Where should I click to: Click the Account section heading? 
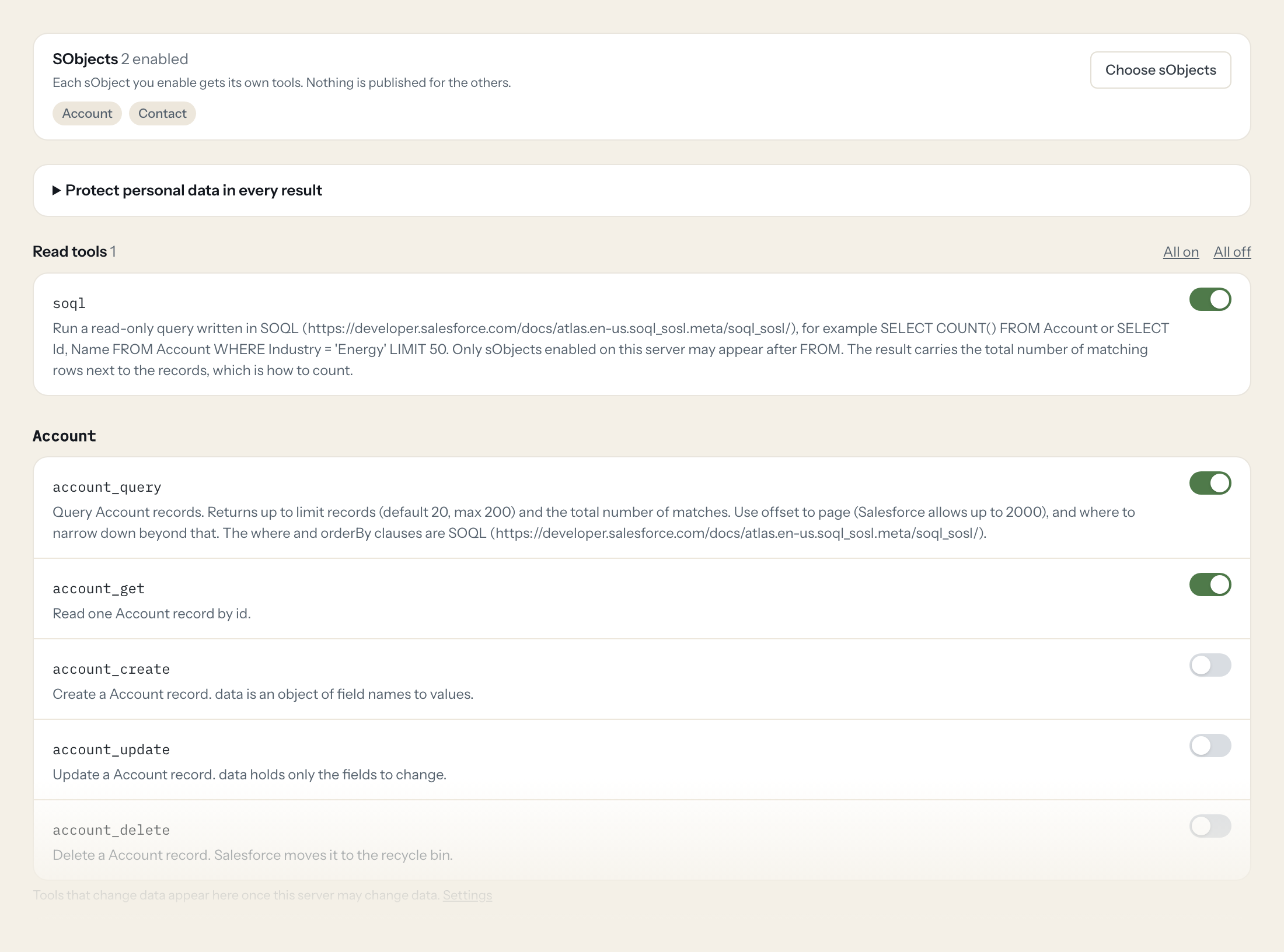pyautogui.click(x=64, y=436)
